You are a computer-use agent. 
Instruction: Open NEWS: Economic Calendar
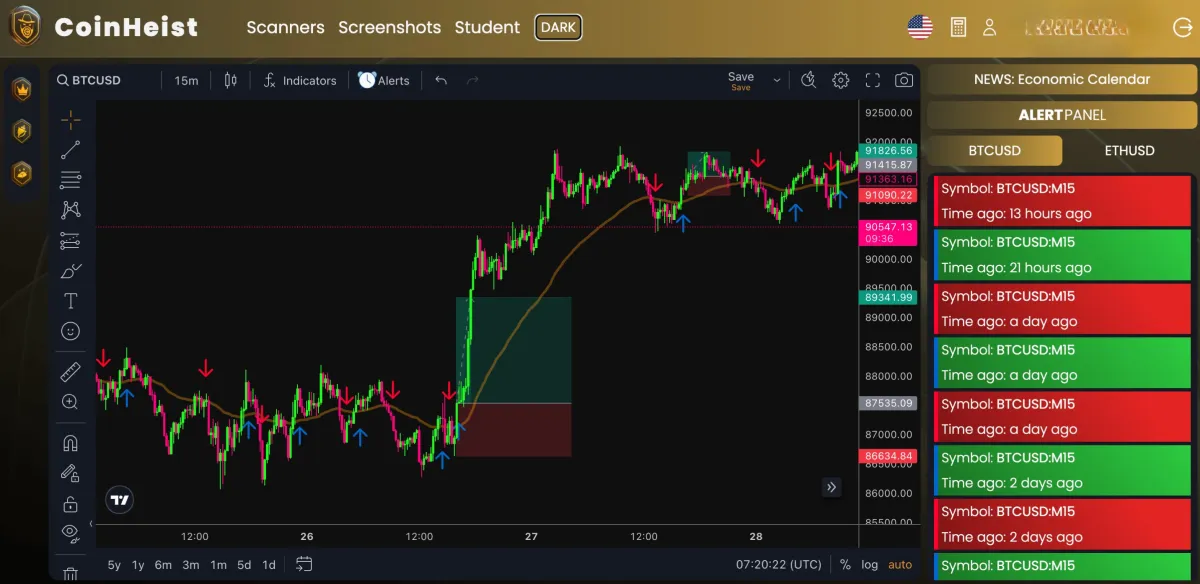point(1062,79)
